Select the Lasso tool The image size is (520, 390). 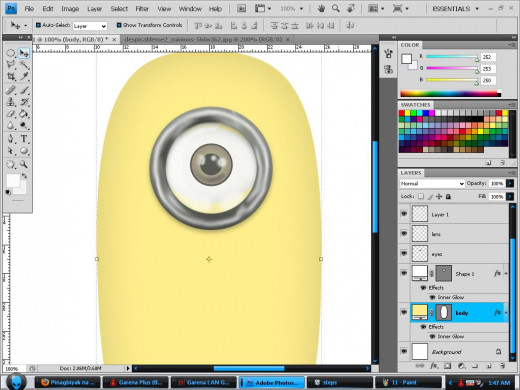pos(11,65)
